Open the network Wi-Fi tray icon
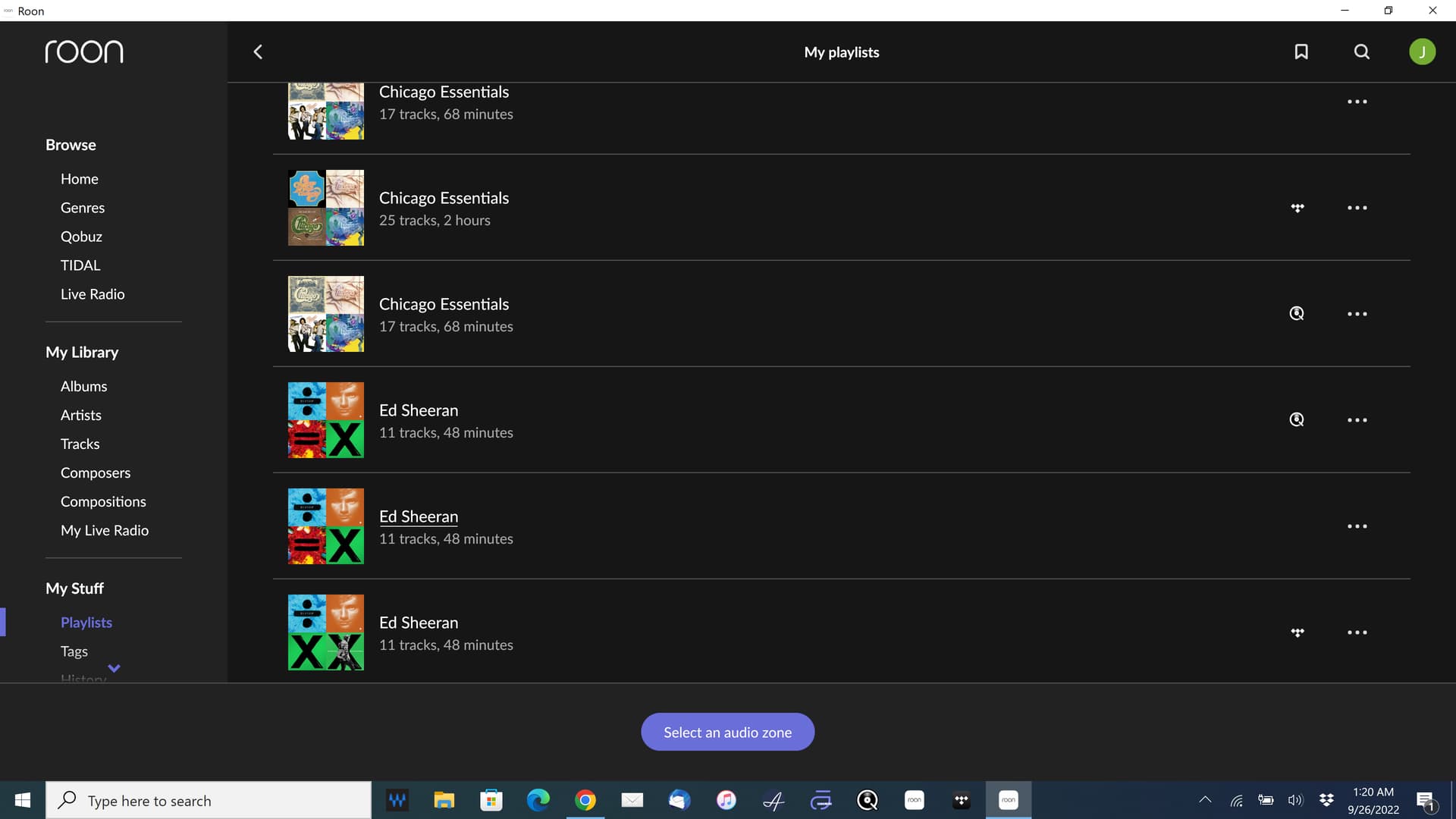This screenshot has height=819, width=1456. (x=1236, y=800)
